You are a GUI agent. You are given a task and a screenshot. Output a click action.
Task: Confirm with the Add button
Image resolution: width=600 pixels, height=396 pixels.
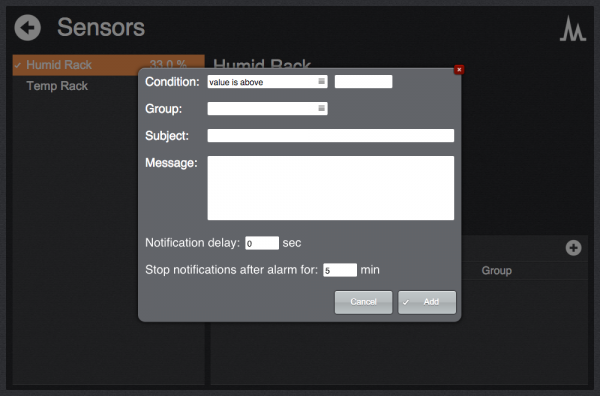427,302
